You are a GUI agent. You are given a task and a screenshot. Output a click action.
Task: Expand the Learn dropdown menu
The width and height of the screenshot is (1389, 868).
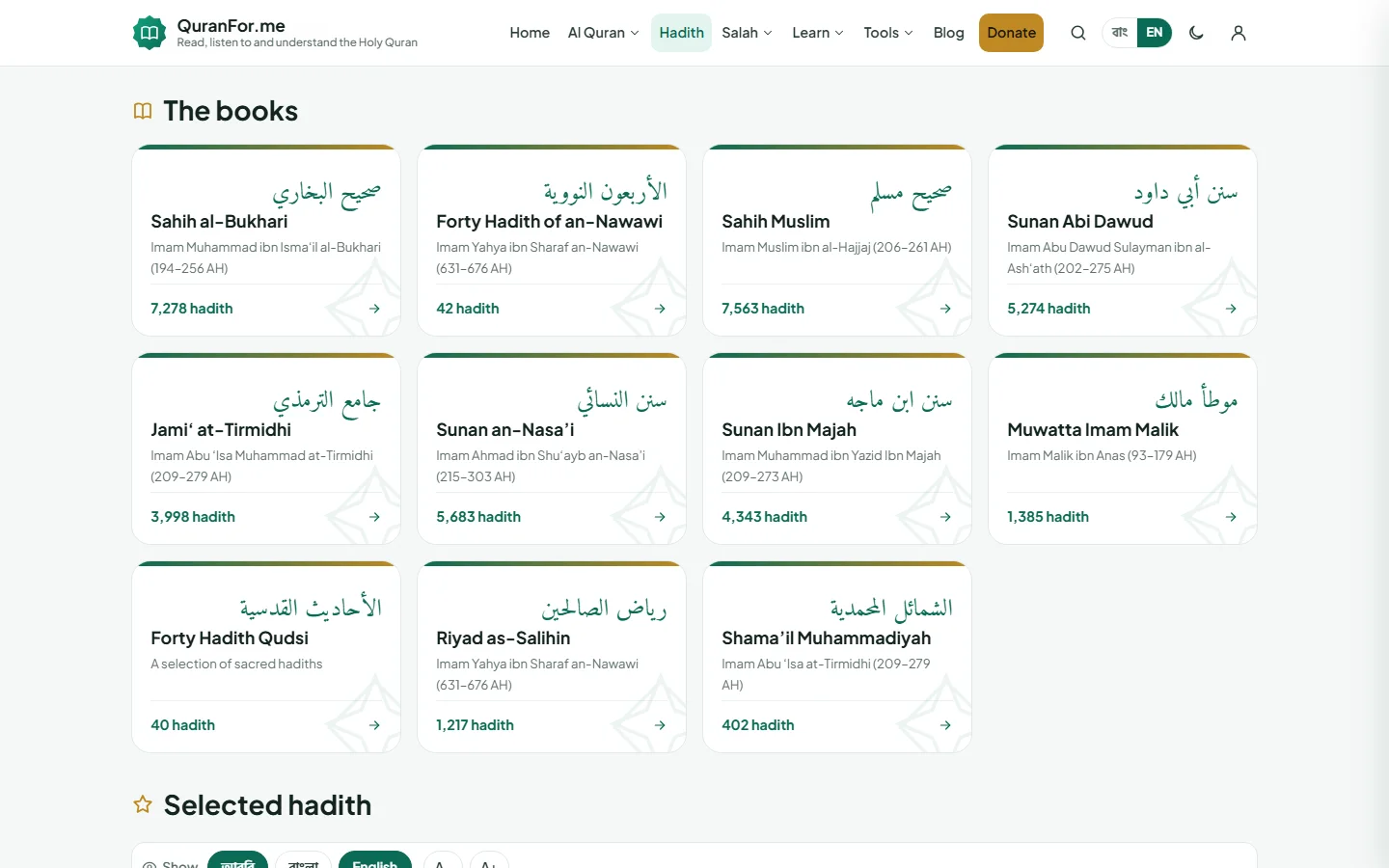[x=818, y=33]
